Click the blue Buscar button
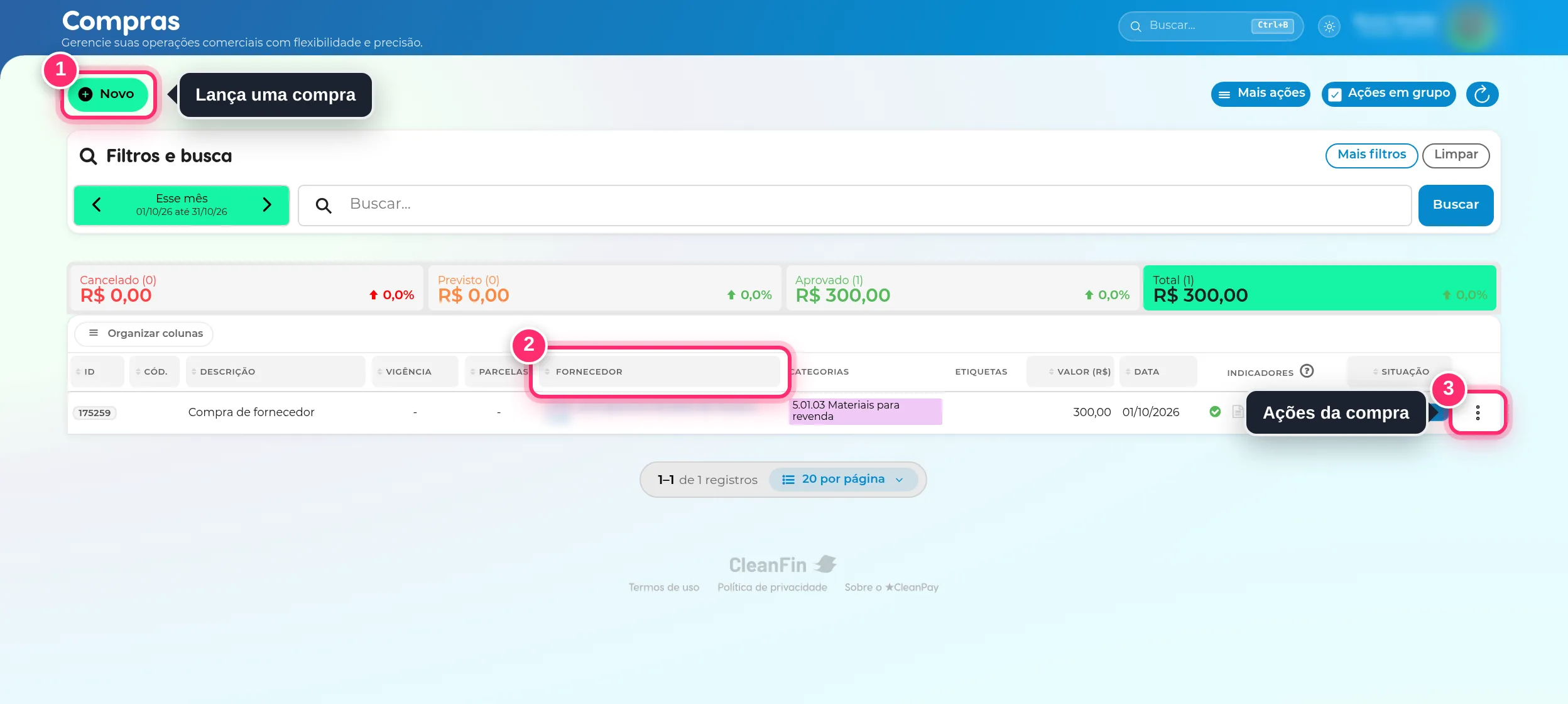The width and height of the screenshot is (1568, 704). [1456, 205]
